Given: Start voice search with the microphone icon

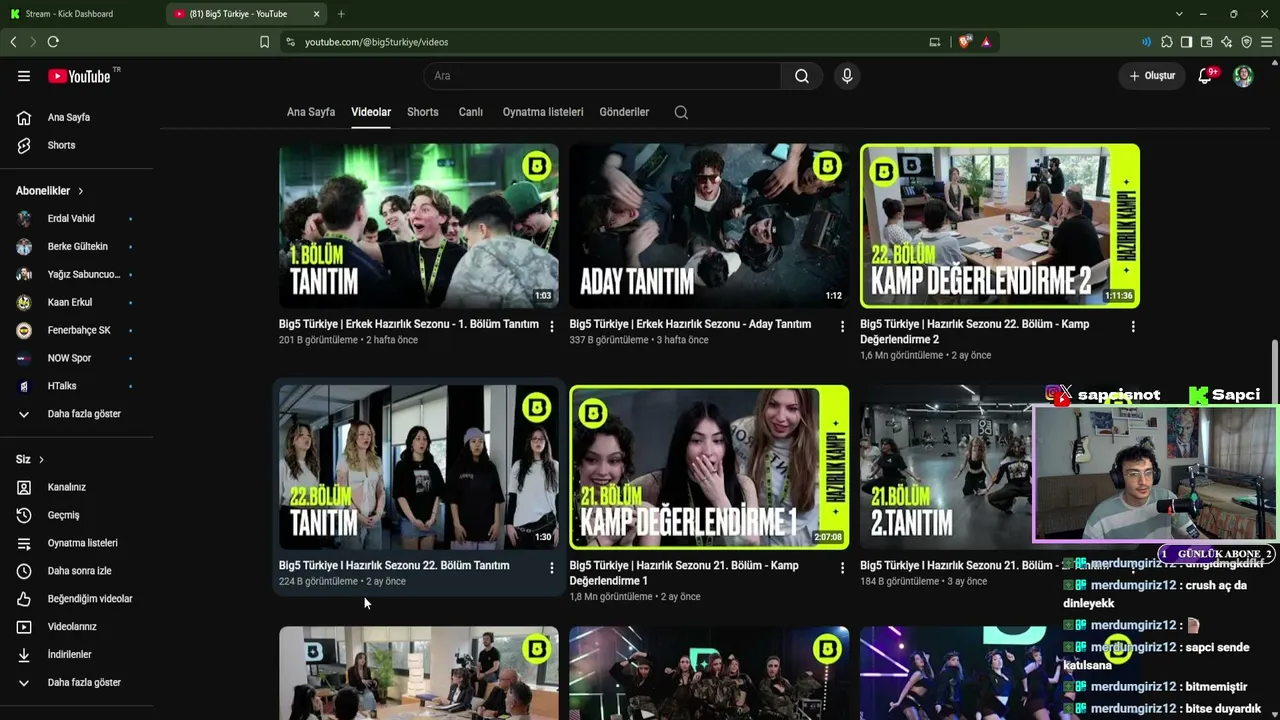Looking at the screenshot, I should [x=847, y=76].
